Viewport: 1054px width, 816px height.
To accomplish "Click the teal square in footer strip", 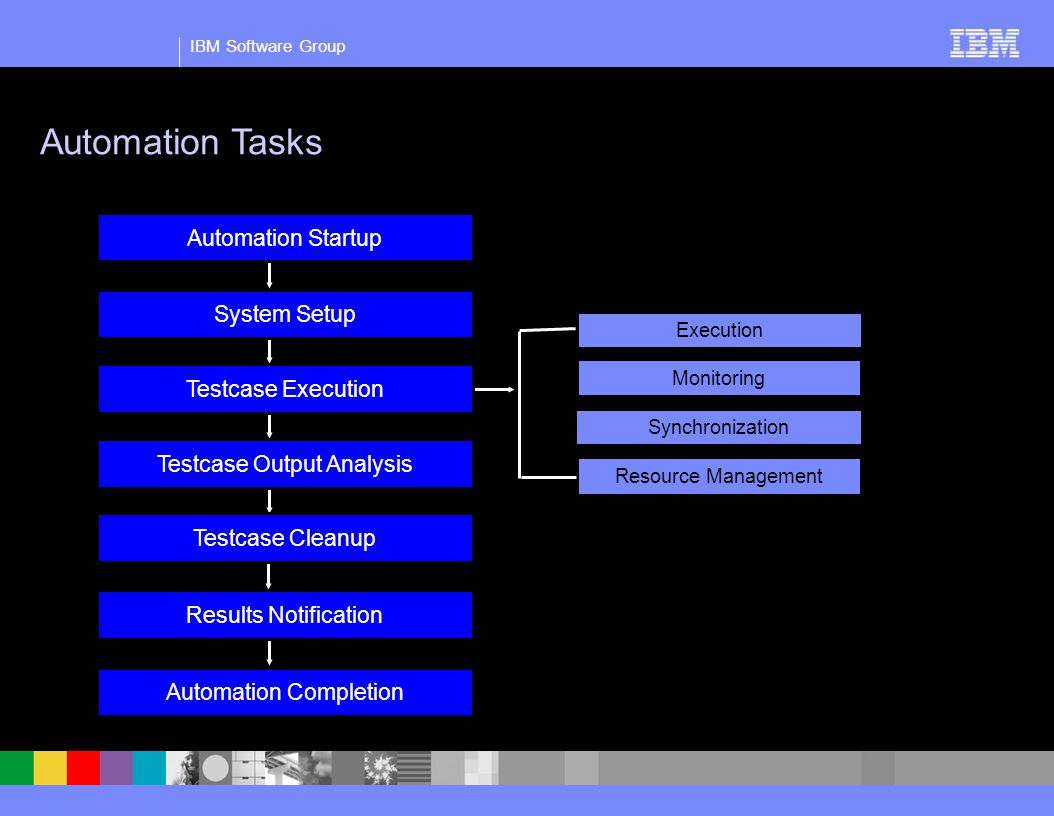I will point(149,768).
